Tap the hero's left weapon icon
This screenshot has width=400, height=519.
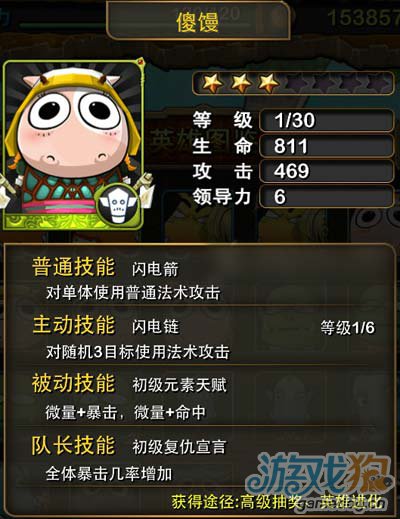(7, 188)
